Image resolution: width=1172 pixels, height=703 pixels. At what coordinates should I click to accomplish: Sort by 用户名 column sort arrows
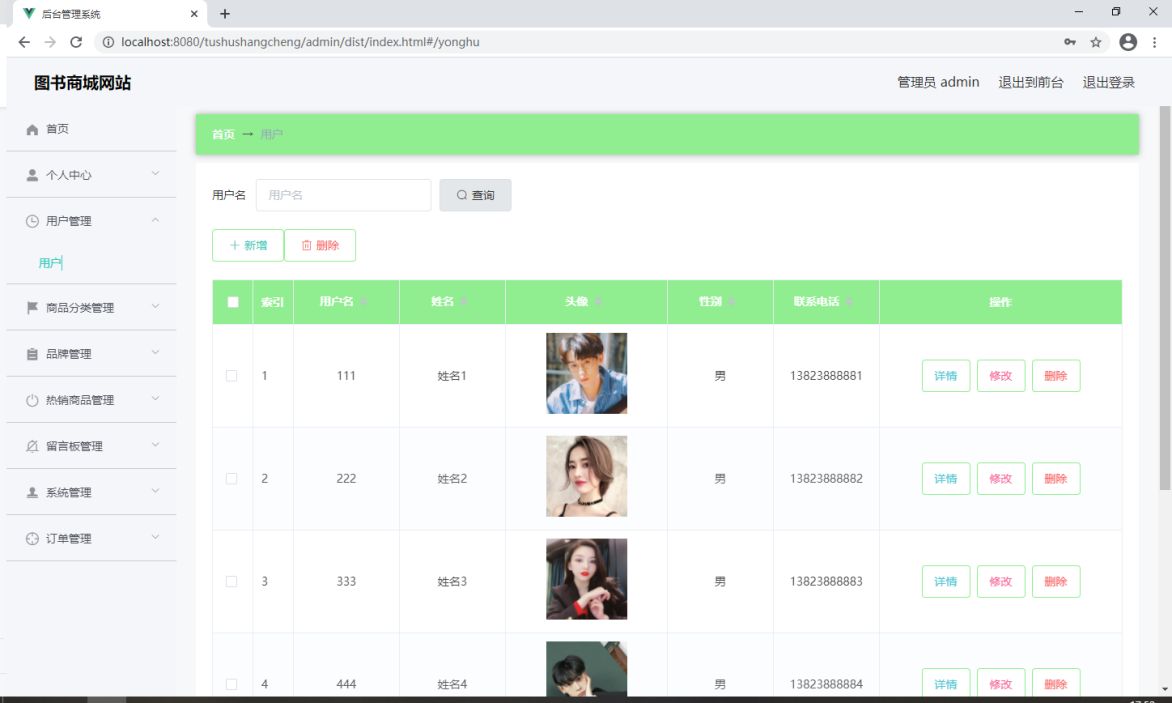(x=364, y=302)
